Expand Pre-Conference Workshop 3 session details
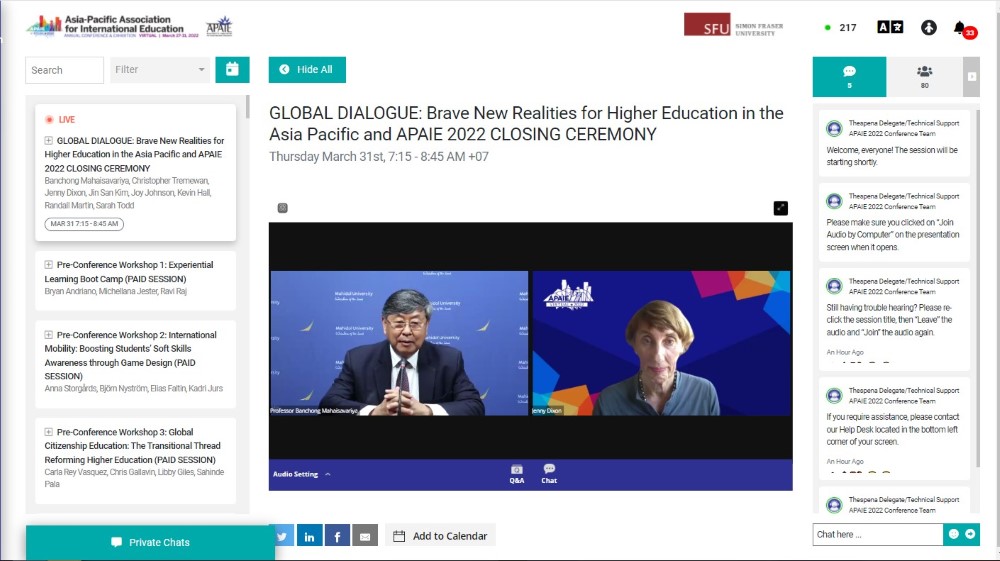 49,432
